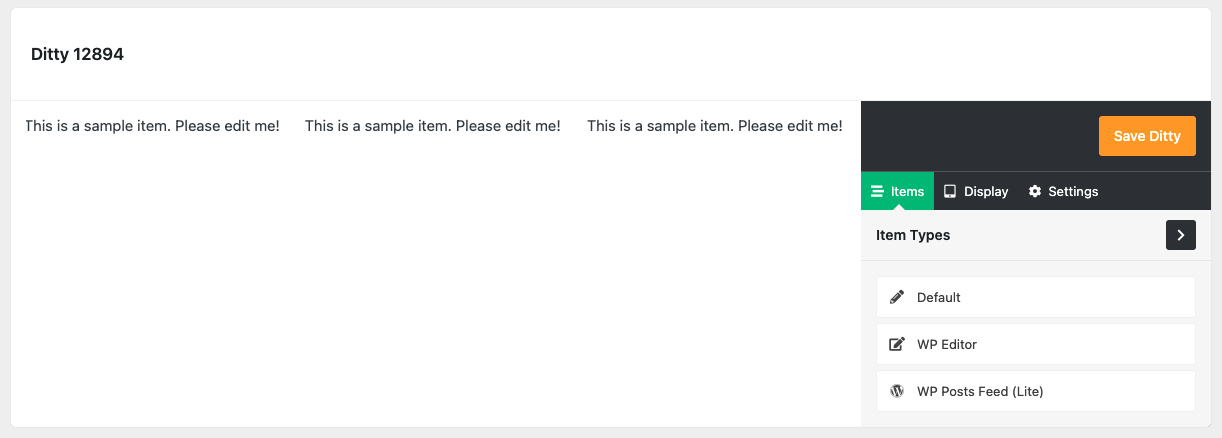Click the Item Types heading text

pyautogui.click(x=913, y=235)
